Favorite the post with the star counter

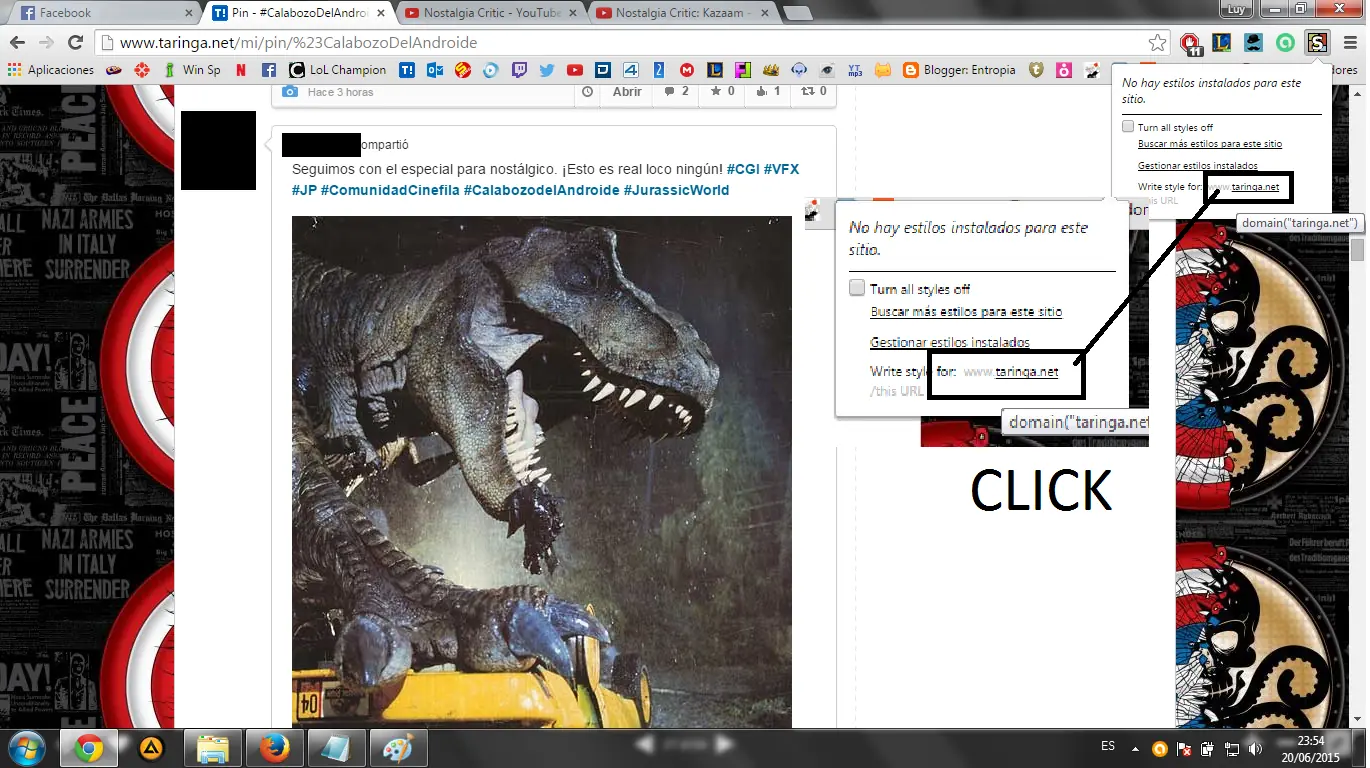point(722,92)
